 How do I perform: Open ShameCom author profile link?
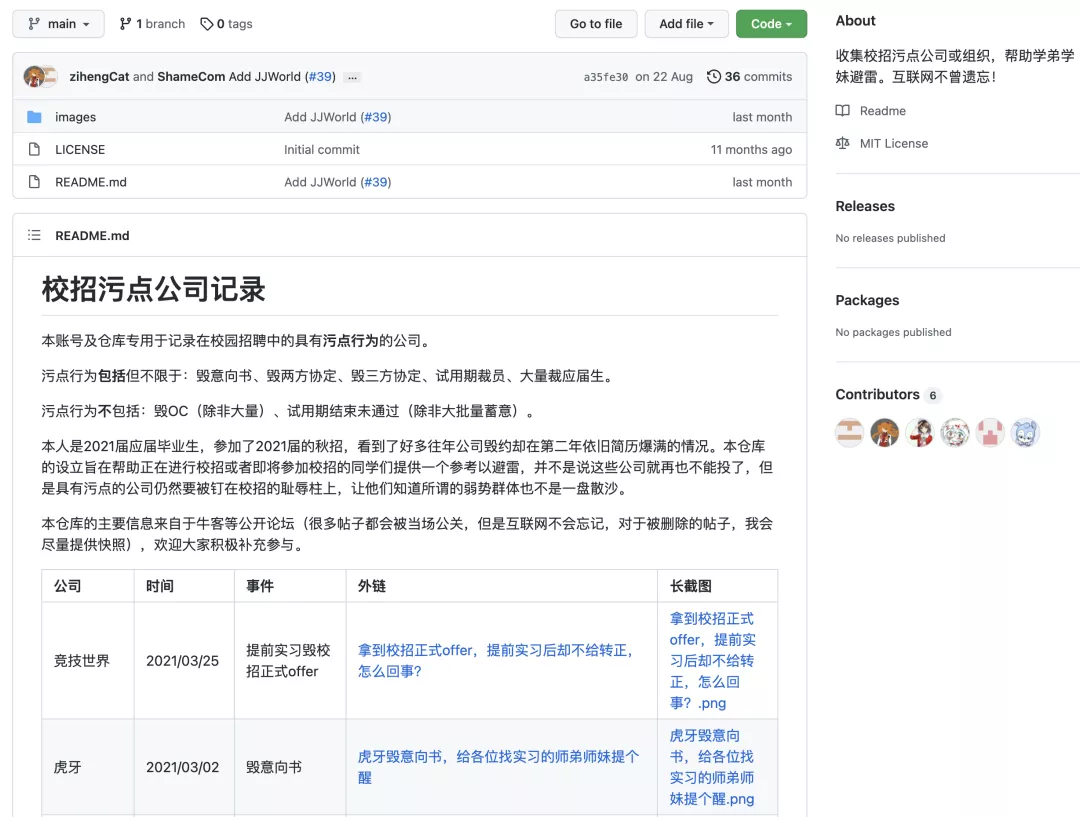click(x=191, y=76)
